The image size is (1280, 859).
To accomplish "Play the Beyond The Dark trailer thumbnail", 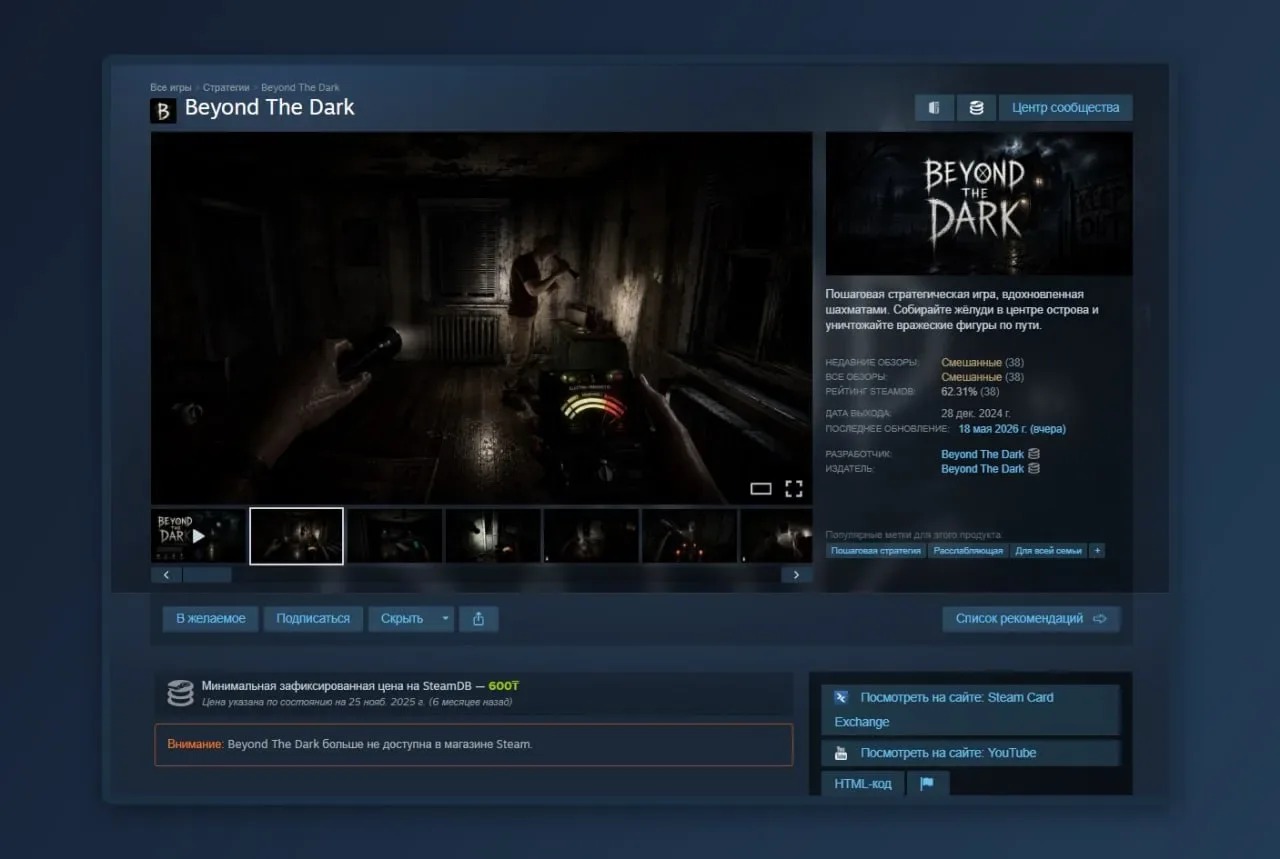I will tap(198, 536).
